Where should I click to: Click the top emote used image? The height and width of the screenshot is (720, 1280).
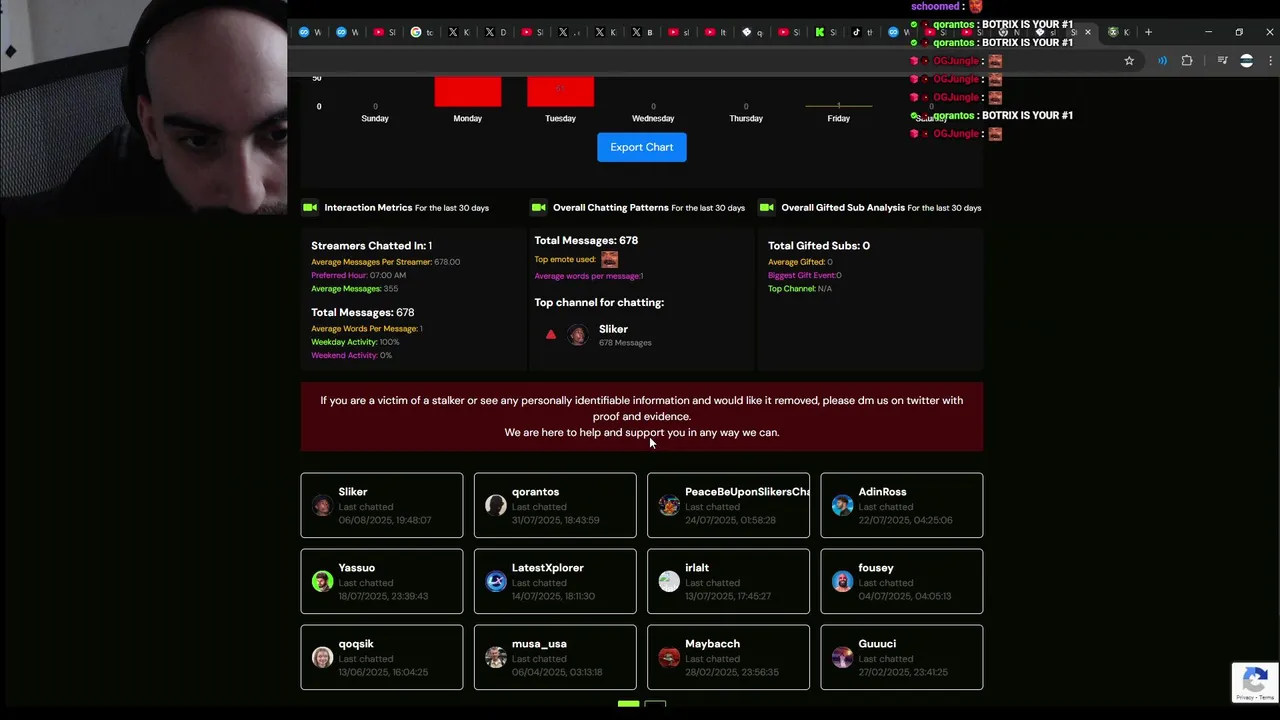609,259
